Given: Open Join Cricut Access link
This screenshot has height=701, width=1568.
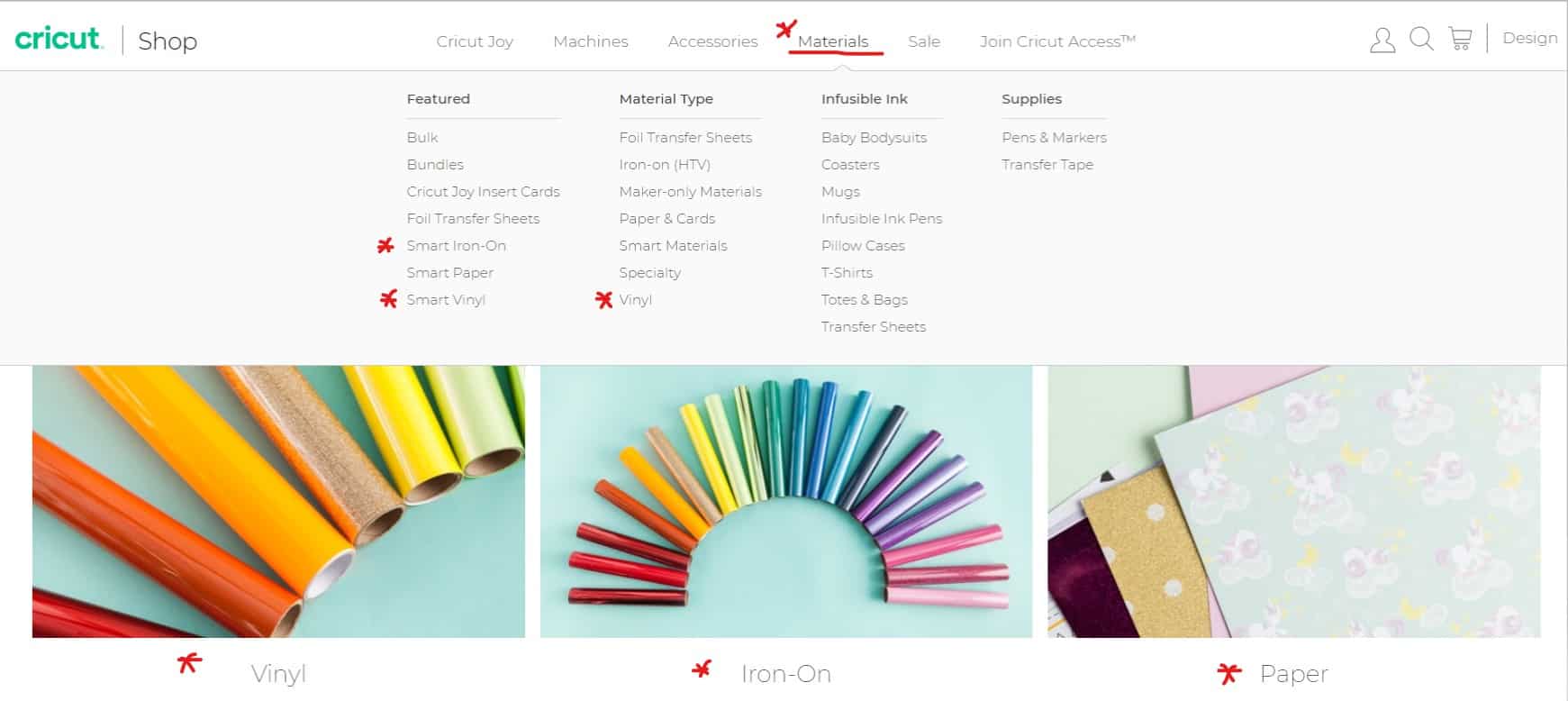Looking at the screenshot, I should pos(1058,41).
